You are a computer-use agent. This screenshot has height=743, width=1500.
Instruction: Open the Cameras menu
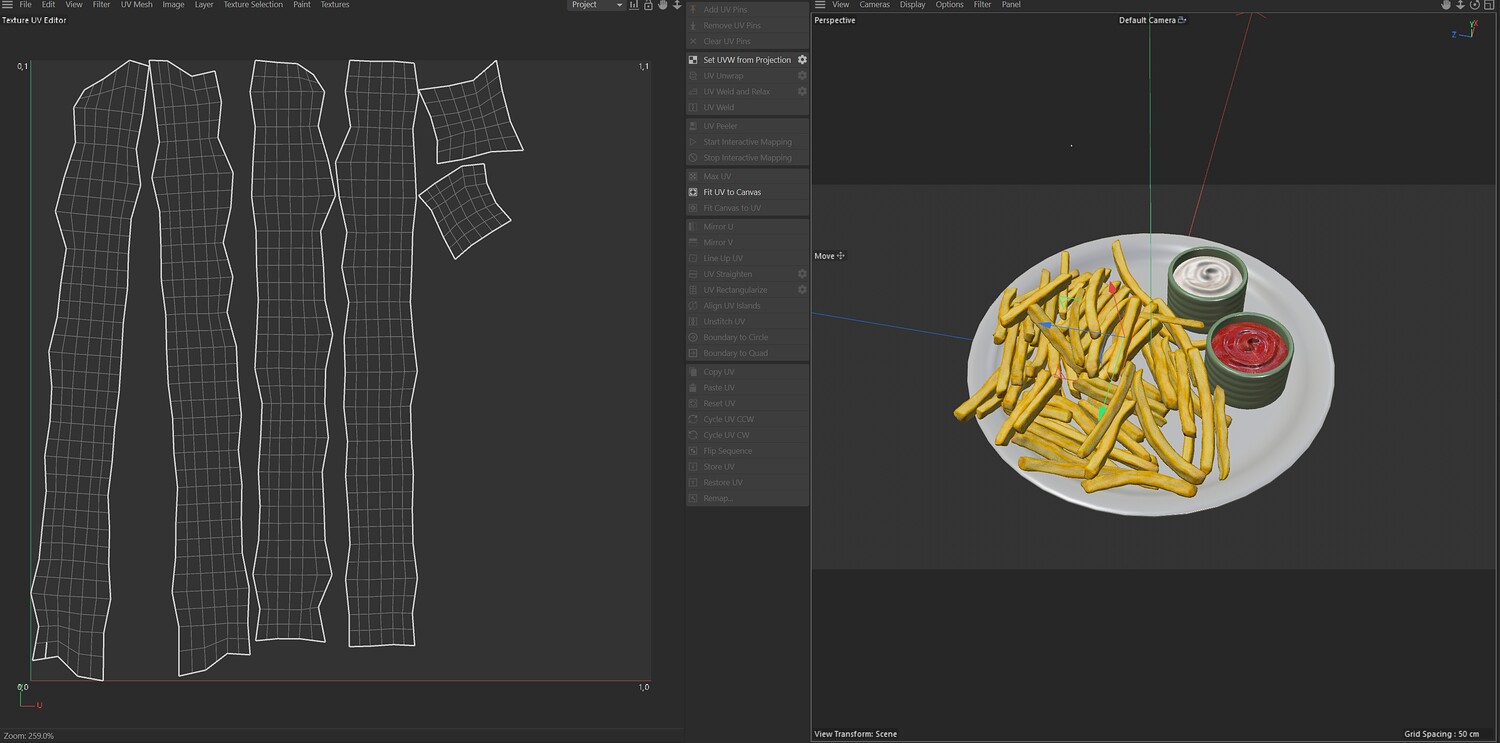875,5
